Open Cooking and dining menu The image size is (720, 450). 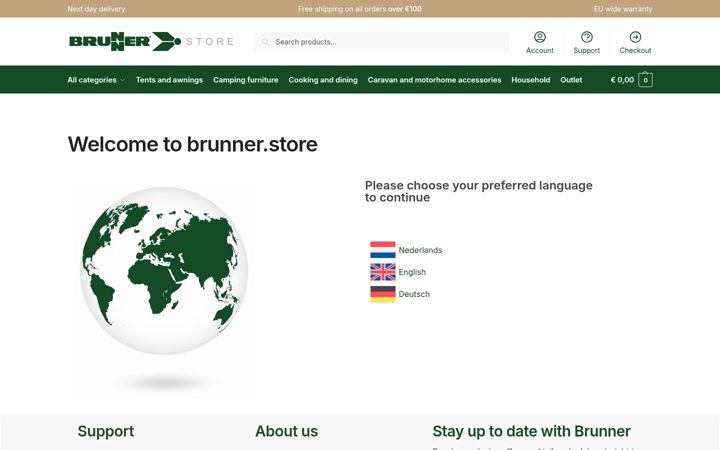(x=323, y=80)
